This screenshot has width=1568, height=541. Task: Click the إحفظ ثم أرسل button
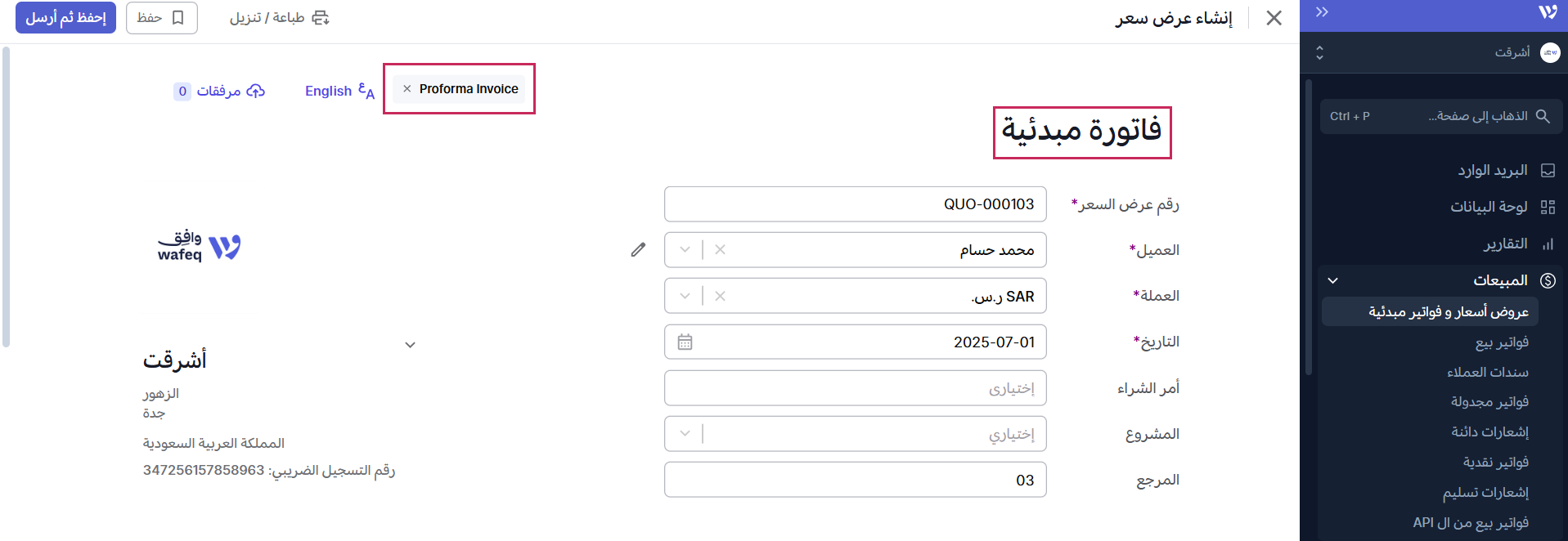(65, 18)
